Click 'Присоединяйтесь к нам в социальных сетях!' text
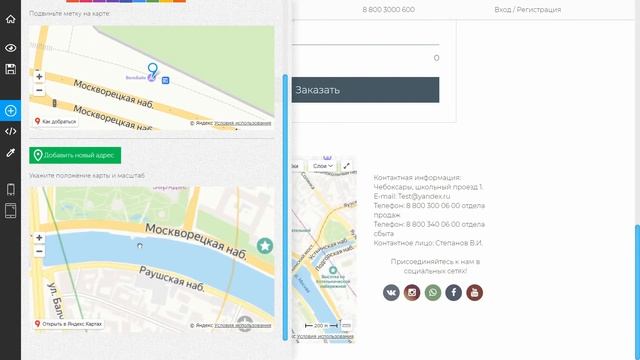This screenshot has height=360, width=640. click(x=435, y=266)
